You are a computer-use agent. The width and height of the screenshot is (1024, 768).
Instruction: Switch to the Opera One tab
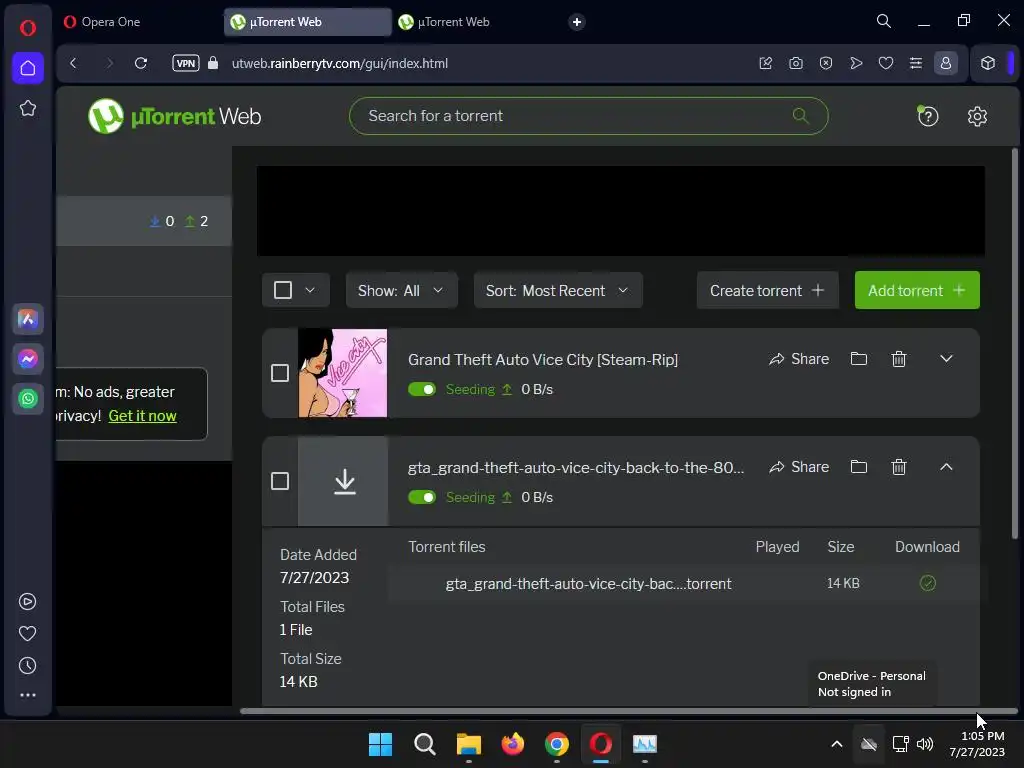[140, 22]
